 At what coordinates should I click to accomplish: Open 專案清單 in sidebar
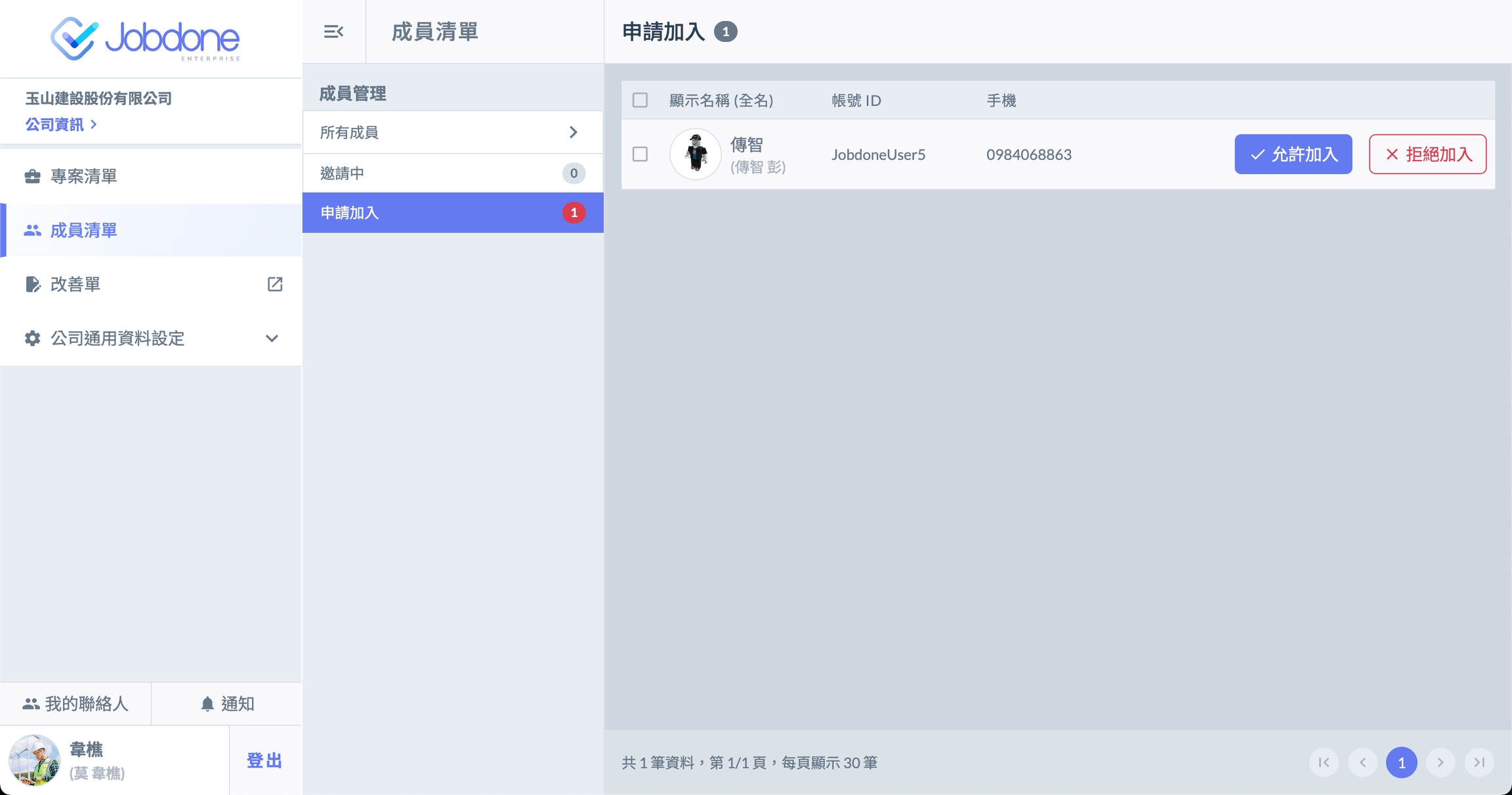tap(84, 176)
